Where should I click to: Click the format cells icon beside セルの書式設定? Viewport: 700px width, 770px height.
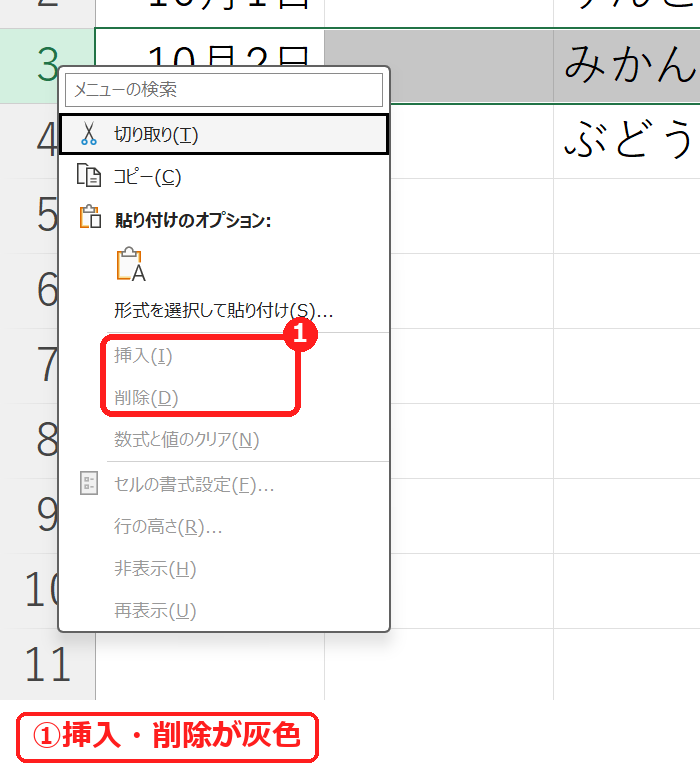89,484
